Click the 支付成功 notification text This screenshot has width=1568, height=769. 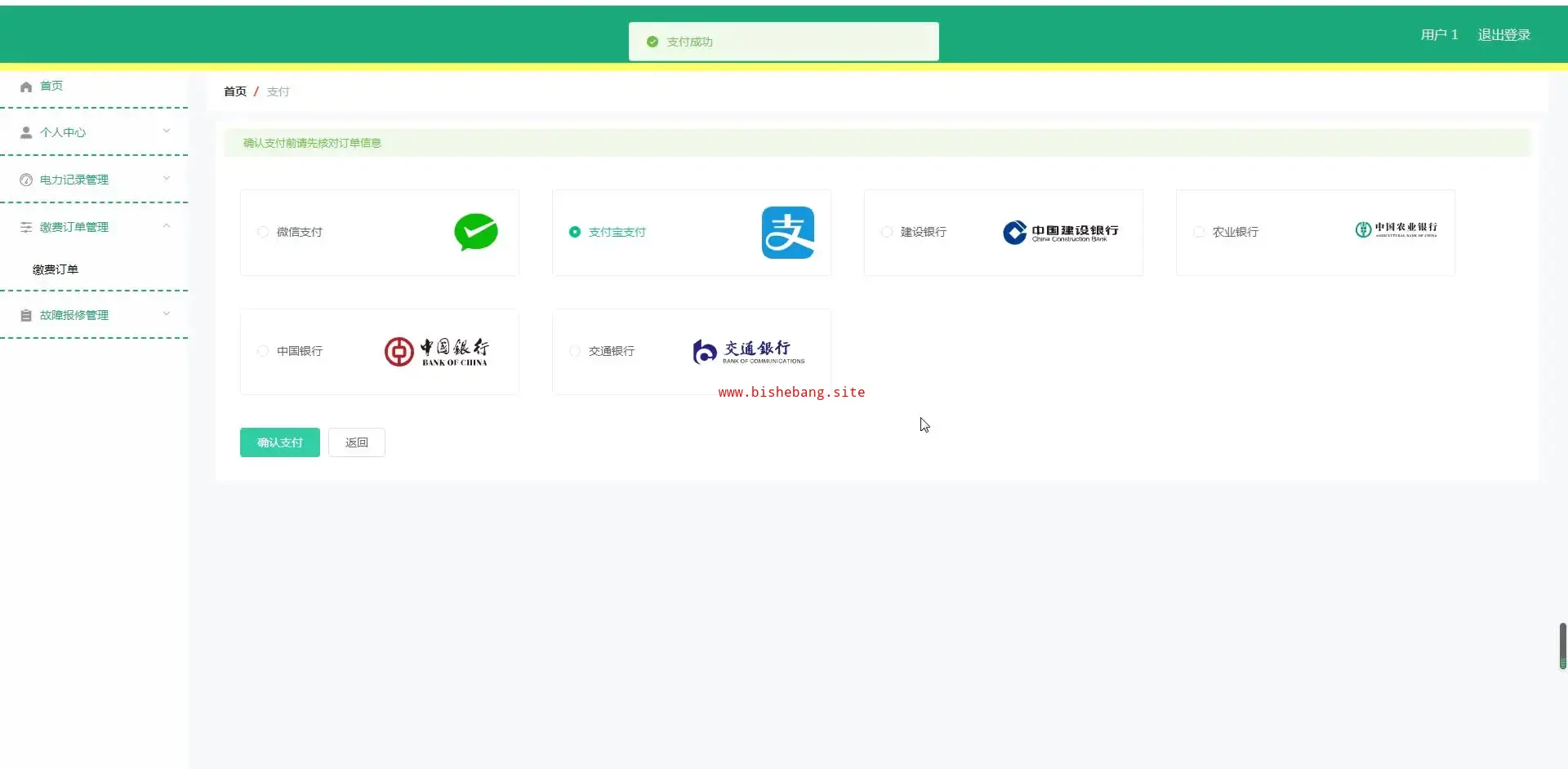tap(690, 42)
